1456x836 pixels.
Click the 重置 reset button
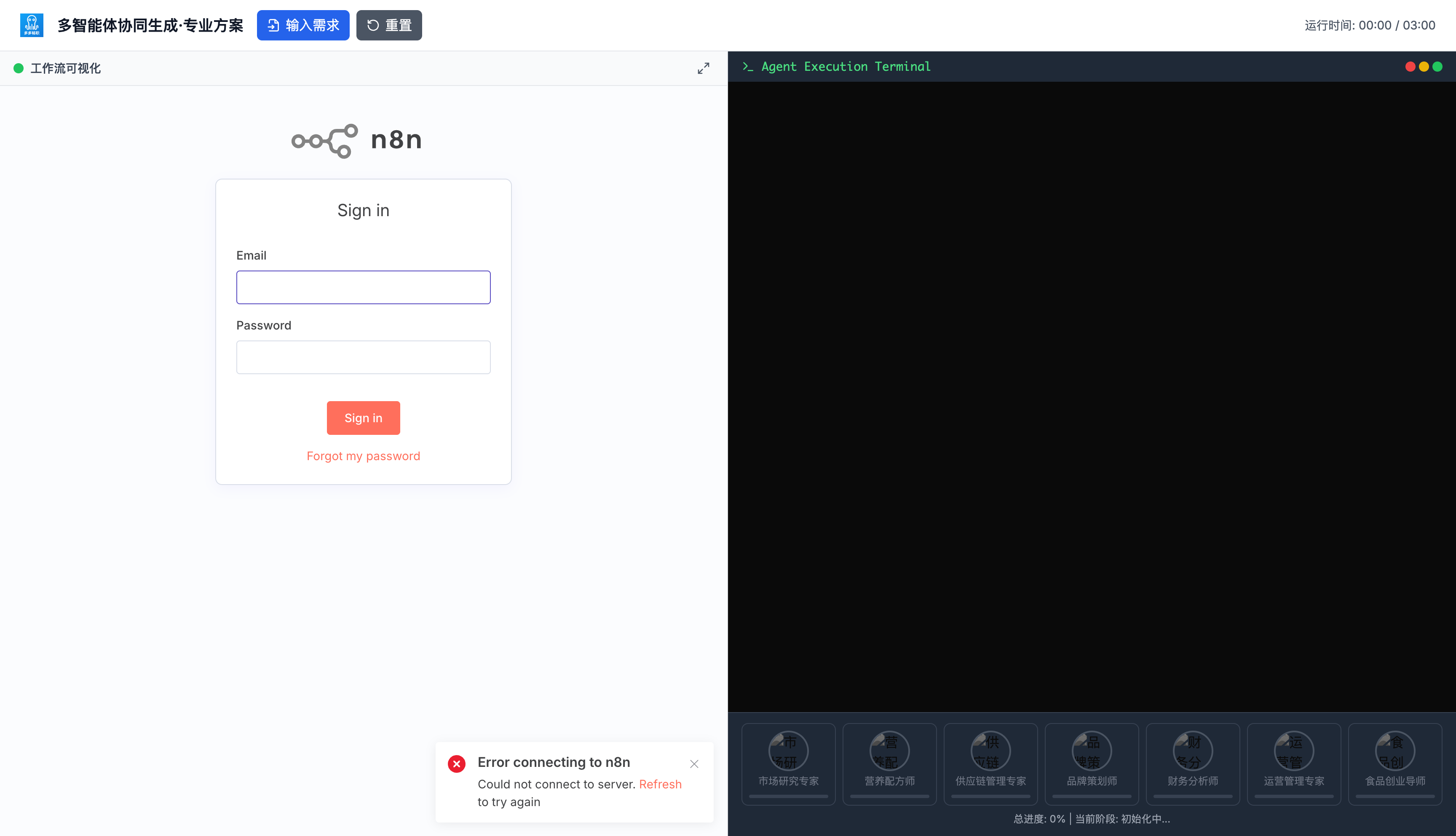tap(388, 25)
